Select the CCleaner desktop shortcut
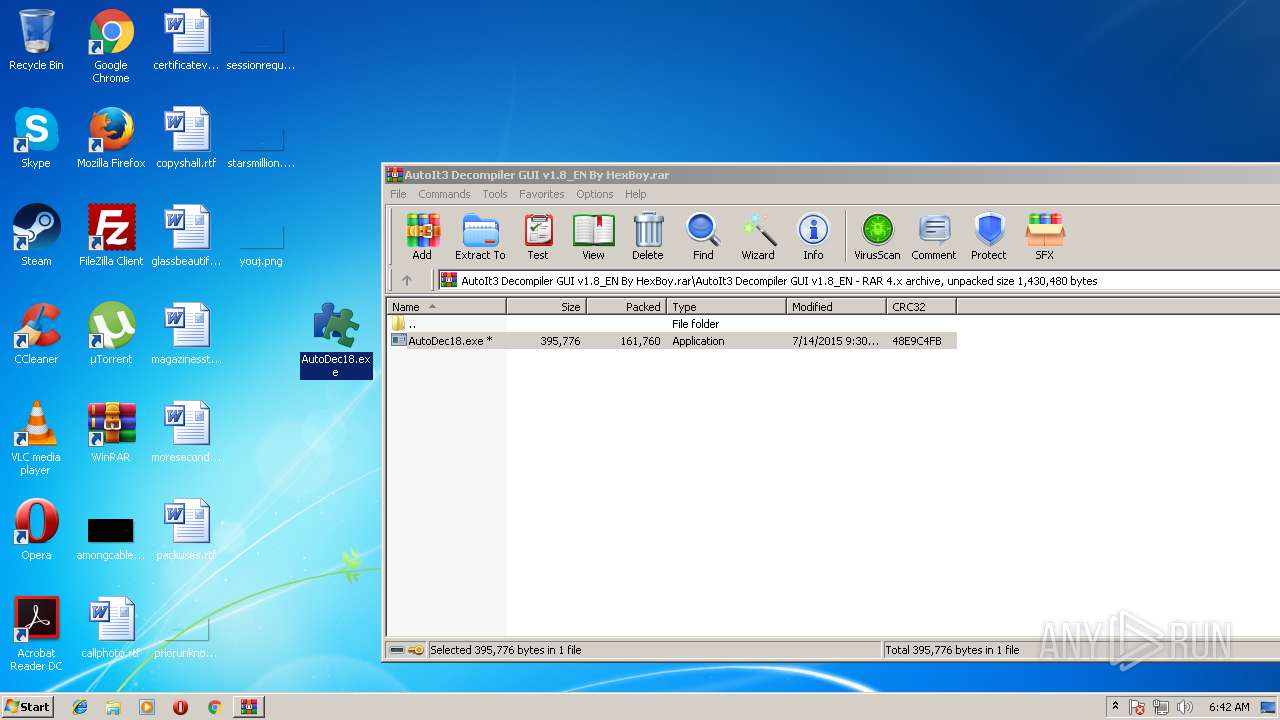Viewport: 1280px width, 720px height. 36,334
